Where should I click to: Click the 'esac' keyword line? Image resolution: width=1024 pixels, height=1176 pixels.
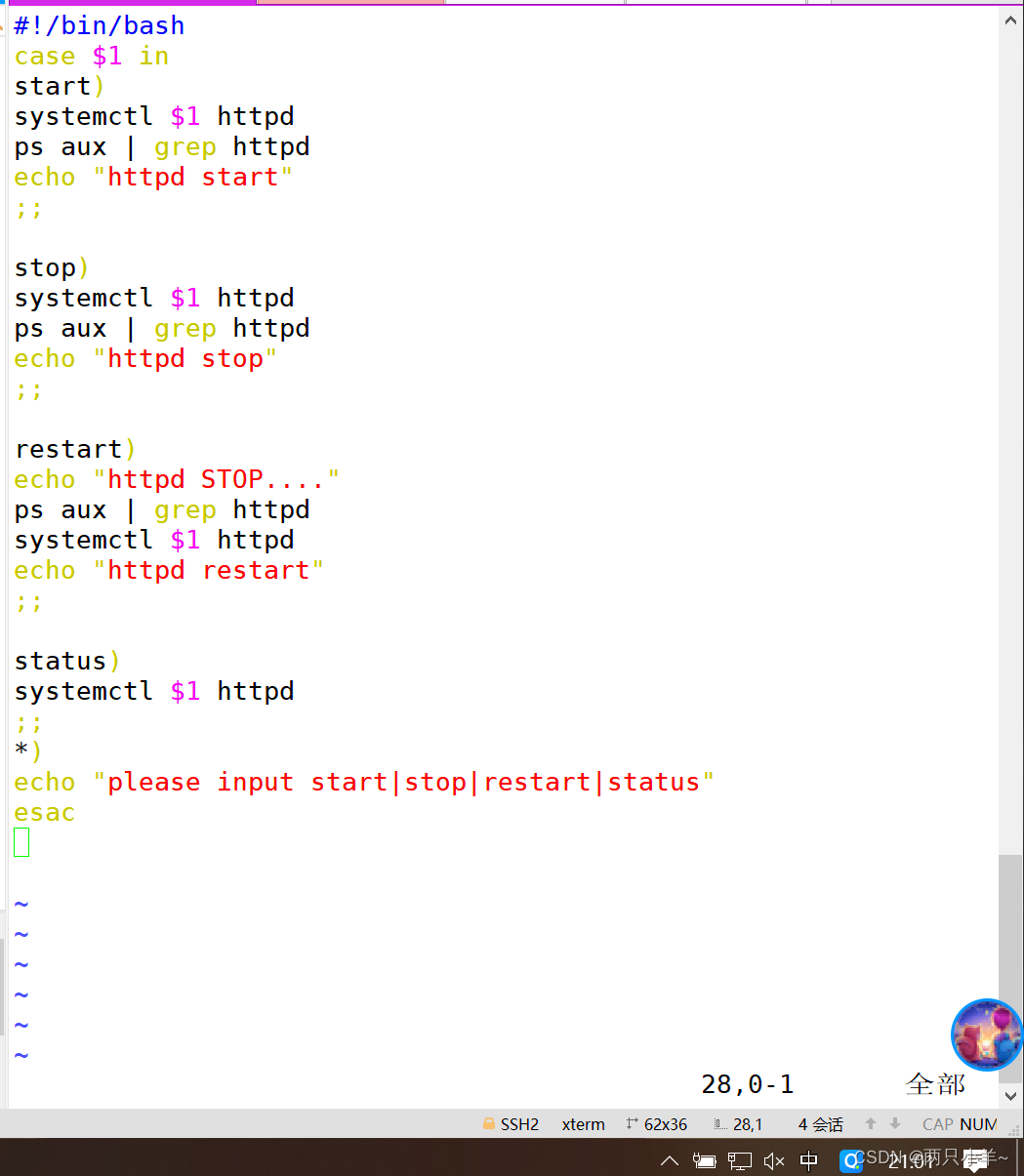tap(45, 812)
